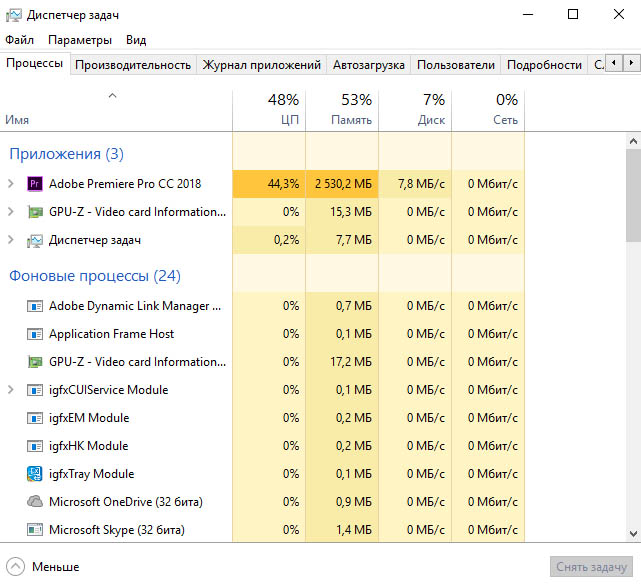Click the Microsoft Skype process icon
The height and width of the screenshot is (588, 641).
35,530
